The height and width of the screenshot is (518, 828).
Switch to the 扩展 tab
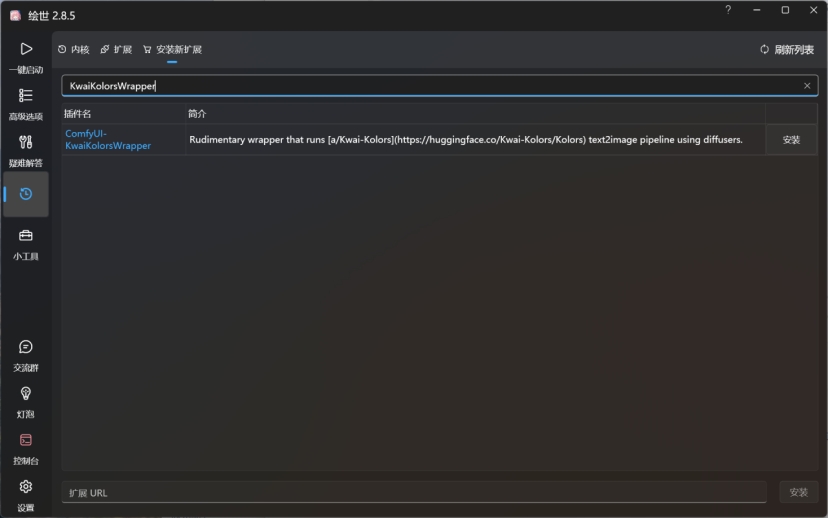pyautogui.click(x=116, y=50)
